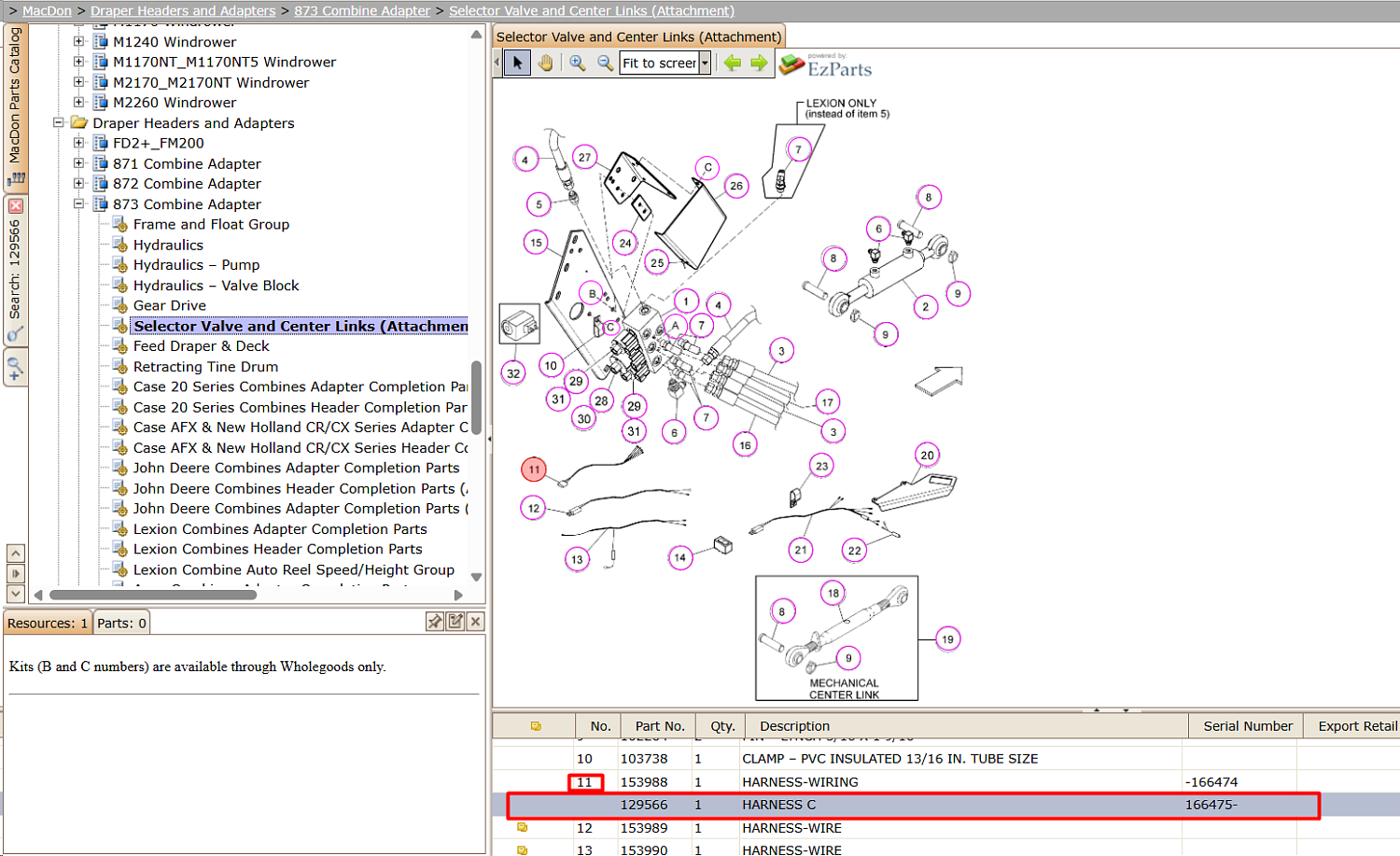
Task: Click the sidebar up arrow button
Action: (15, 554)
